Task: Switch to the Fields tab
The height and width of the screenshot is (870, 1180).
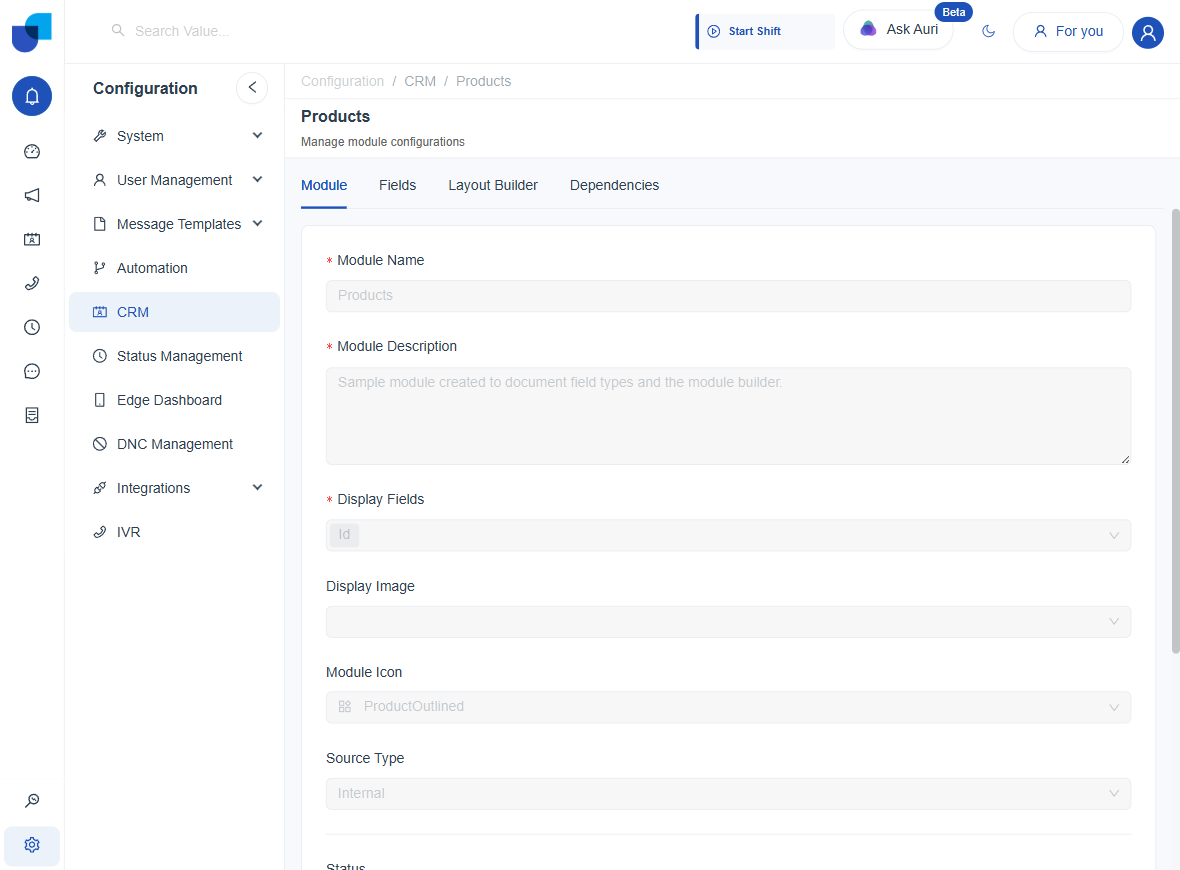Action: click(397, 185)
